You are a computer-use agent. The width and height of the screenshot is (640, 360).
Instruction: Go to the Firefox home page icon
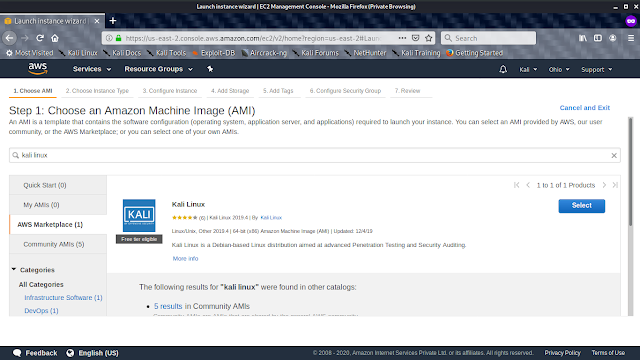(55, 38)
